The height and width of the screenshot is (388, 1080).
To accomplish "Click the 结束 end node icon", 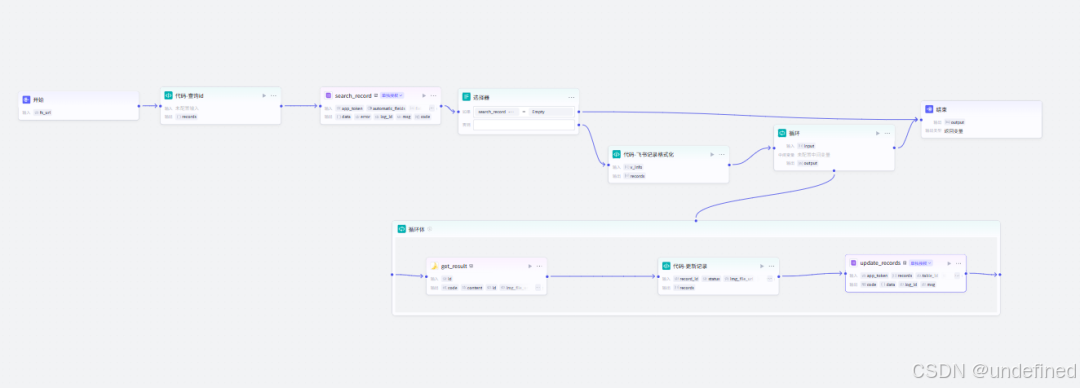I will 929,109.
